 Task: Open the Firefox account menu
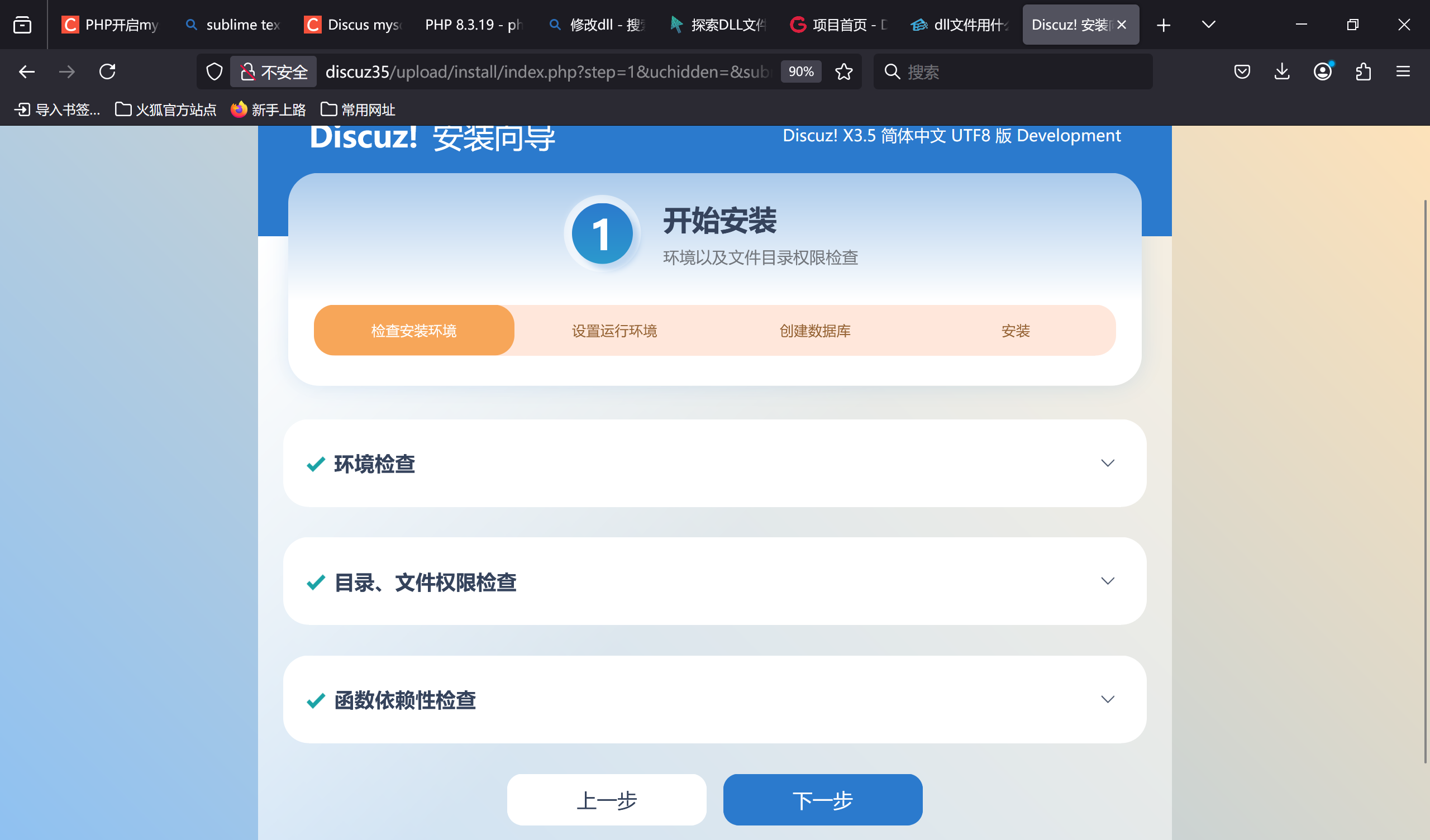[x=1322, y=71]
